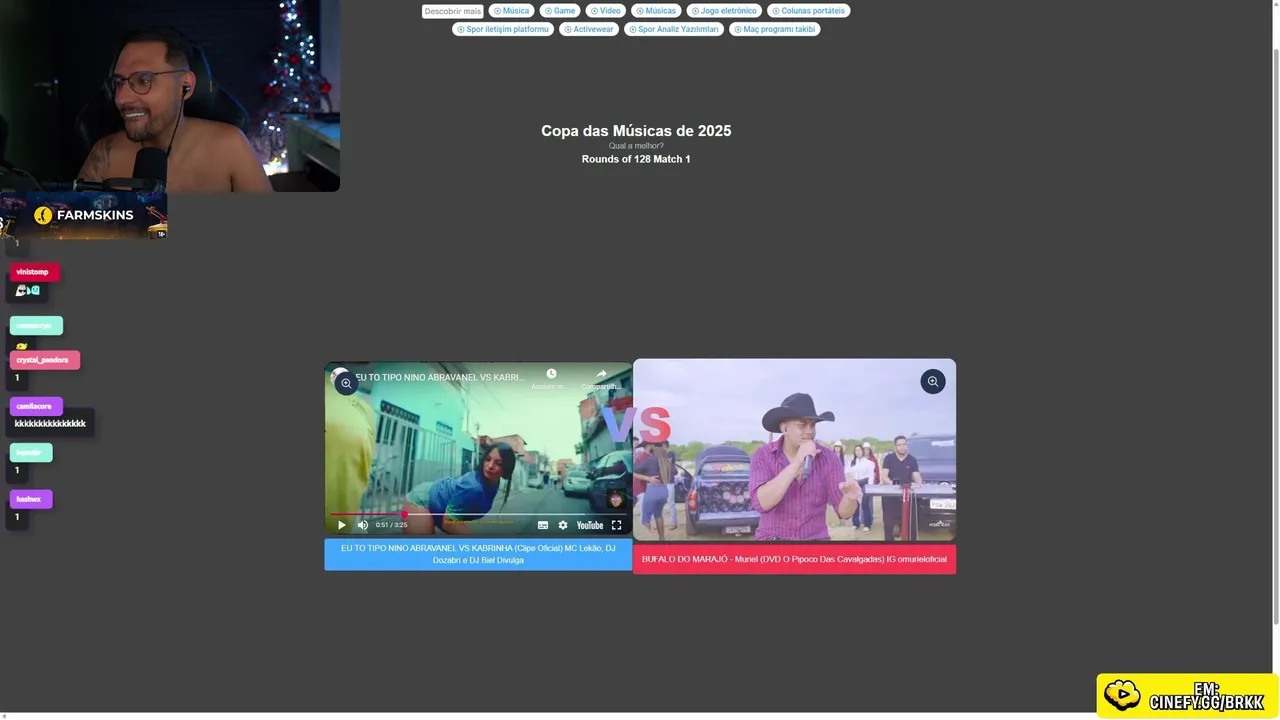Open the Colunas portáteis chip
1280x720 pixels.
pyautogui.click(x=809, y=11)
